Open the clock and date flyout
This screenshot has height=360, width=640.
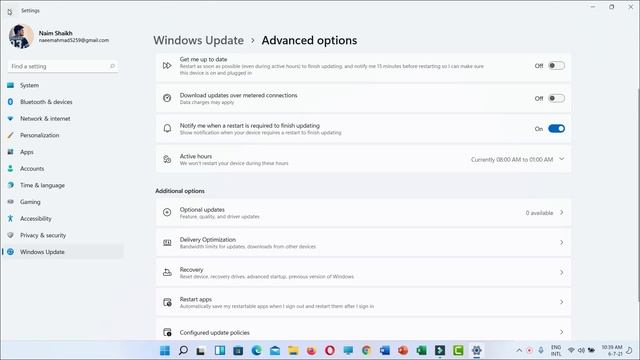[x=611, y=351]
